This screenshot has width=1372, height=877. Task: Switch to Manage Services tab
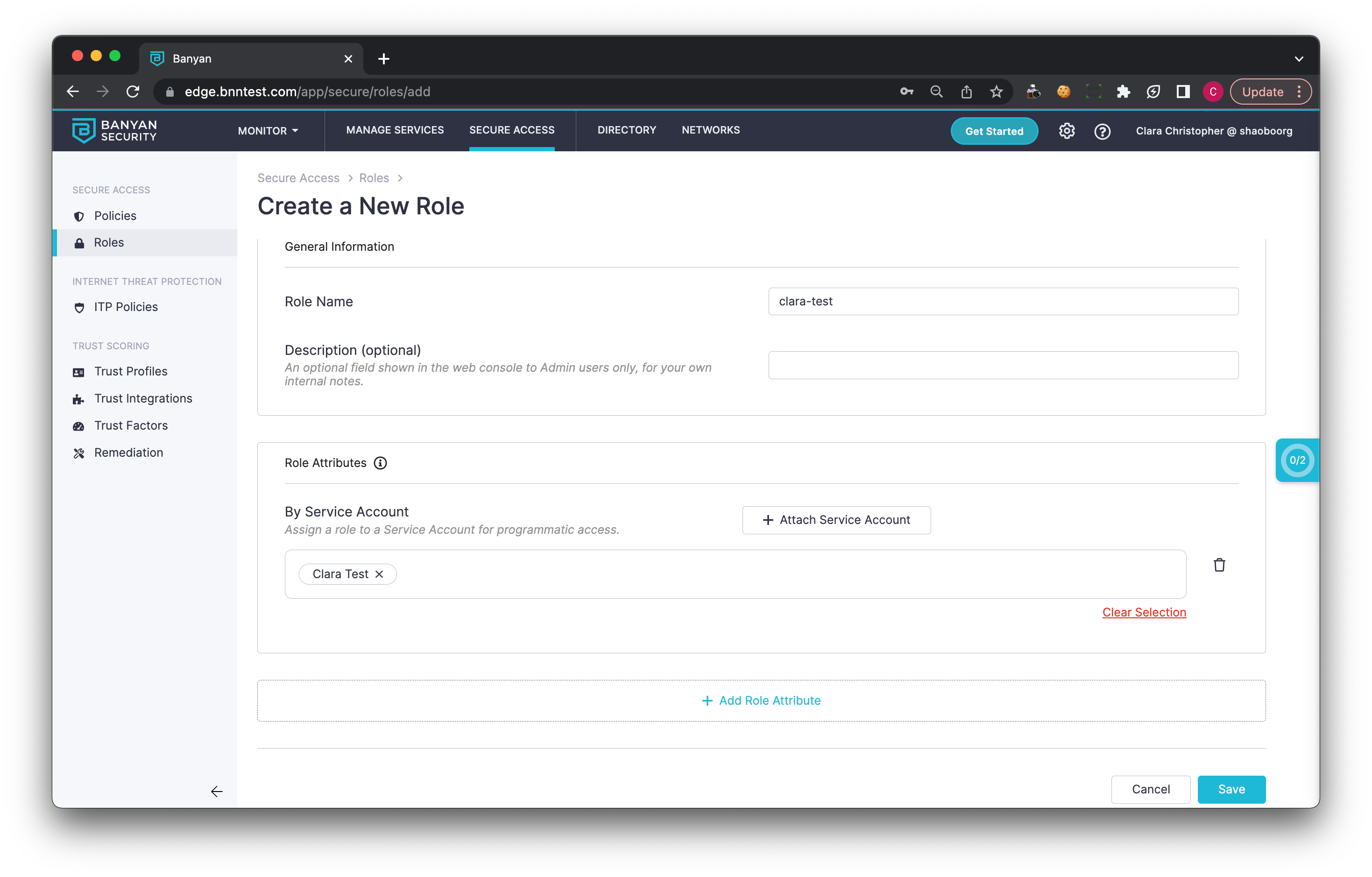(395, 130)
